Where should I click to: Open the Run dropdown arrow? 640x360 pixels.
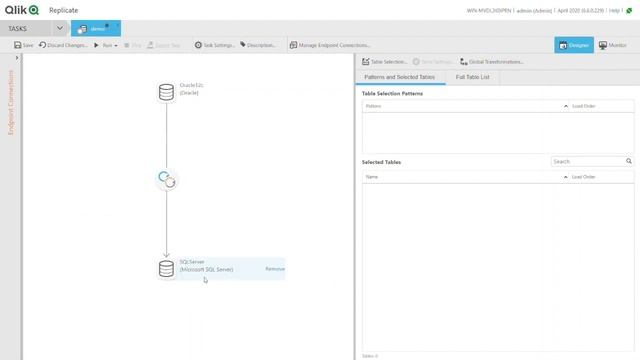tap(116, 45)
